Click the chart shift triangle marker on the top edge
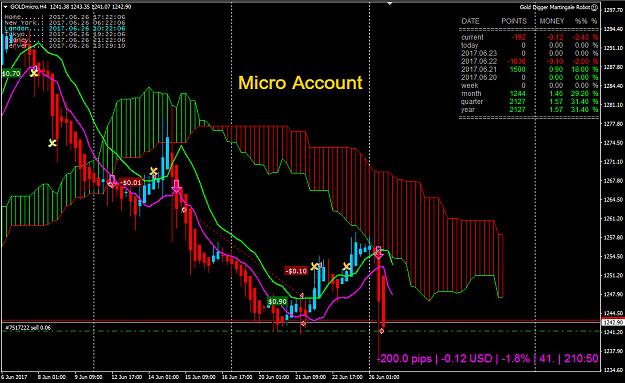This screenshot has height=383, width=625. click(389, 3)
